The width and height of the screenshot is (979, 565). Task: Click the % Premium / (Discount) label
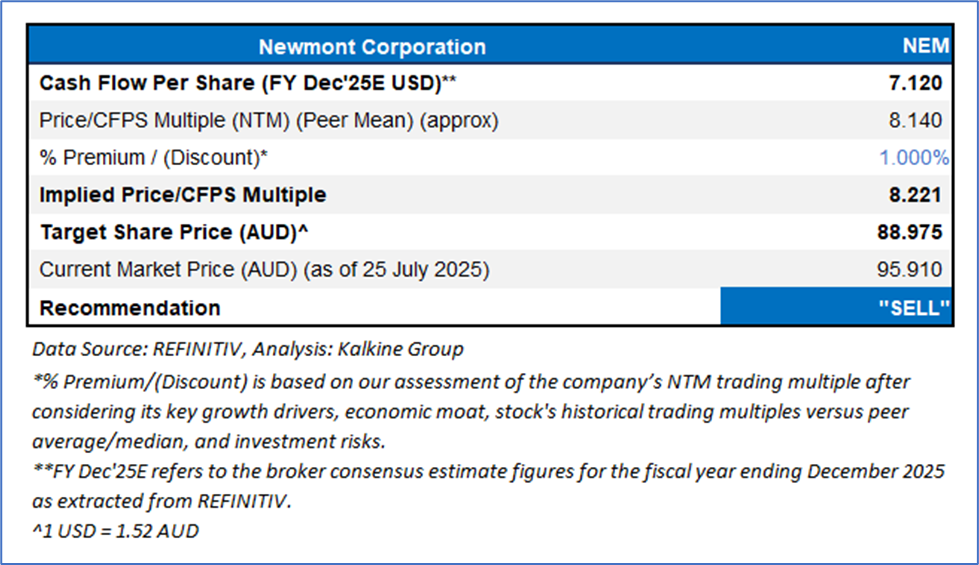[154, 157]
